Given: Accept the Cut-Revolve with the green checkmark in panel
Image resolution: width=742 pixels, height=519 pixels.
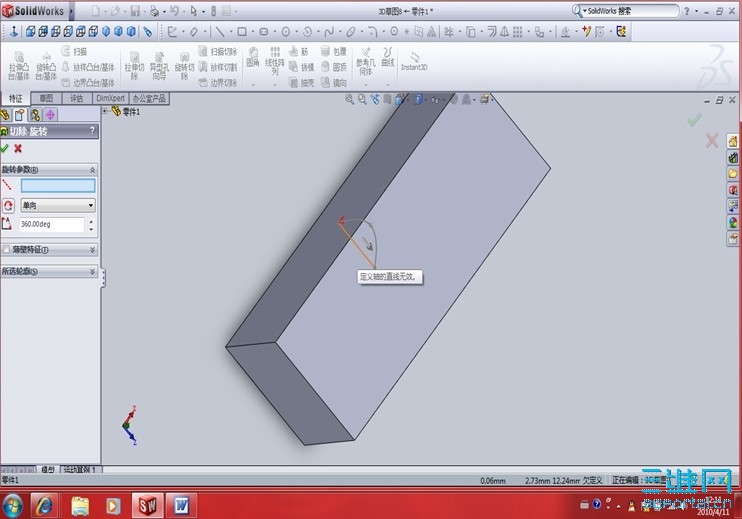Looking at the screenshot, I should (5, 149).
